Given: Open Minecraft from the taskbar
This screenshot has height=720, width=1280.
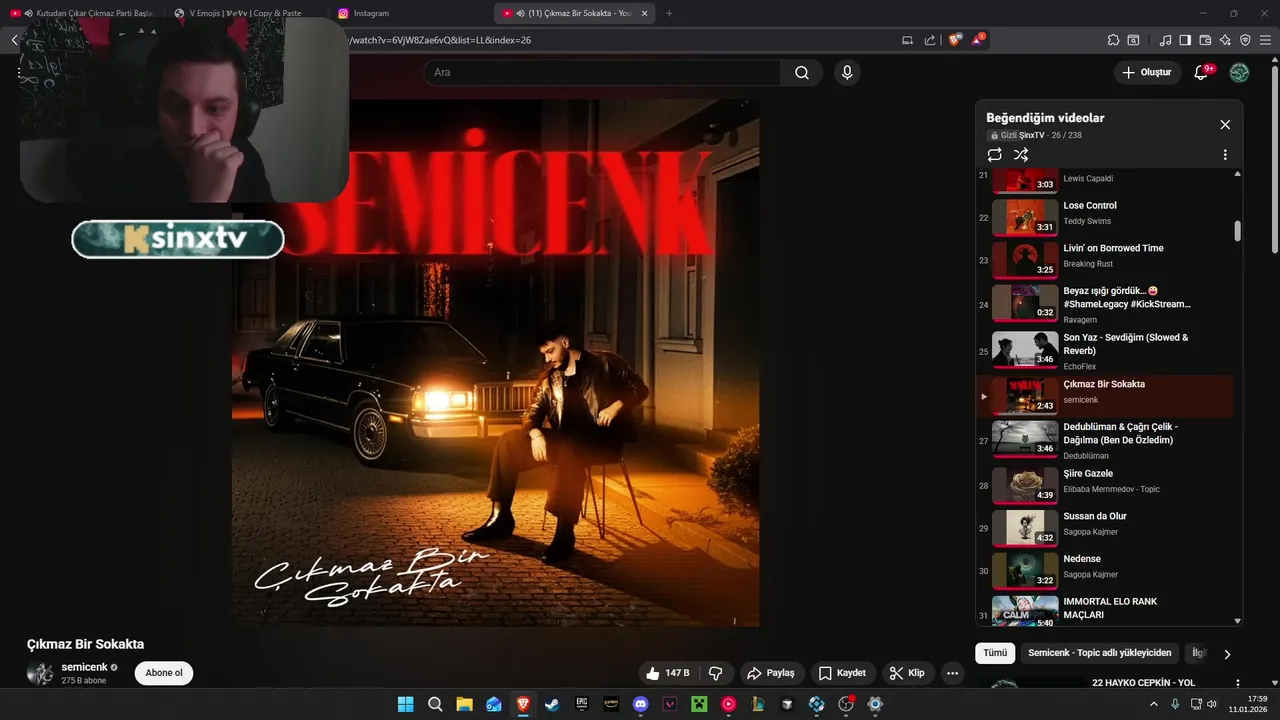Looking at the screenshot, I should [x=699, y=704].
